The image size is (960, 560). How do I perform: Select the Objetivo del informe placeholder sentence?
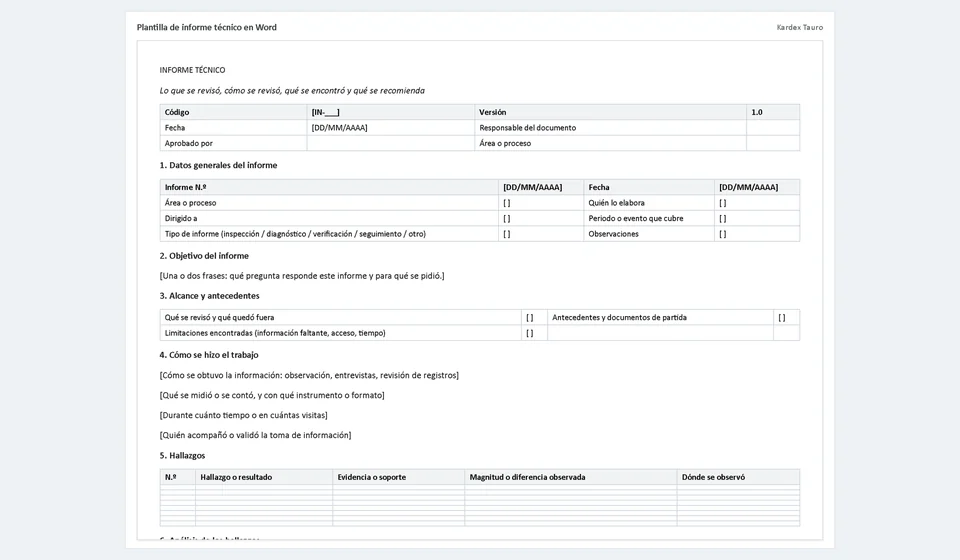pyautogui.click(x=302, y=276)
